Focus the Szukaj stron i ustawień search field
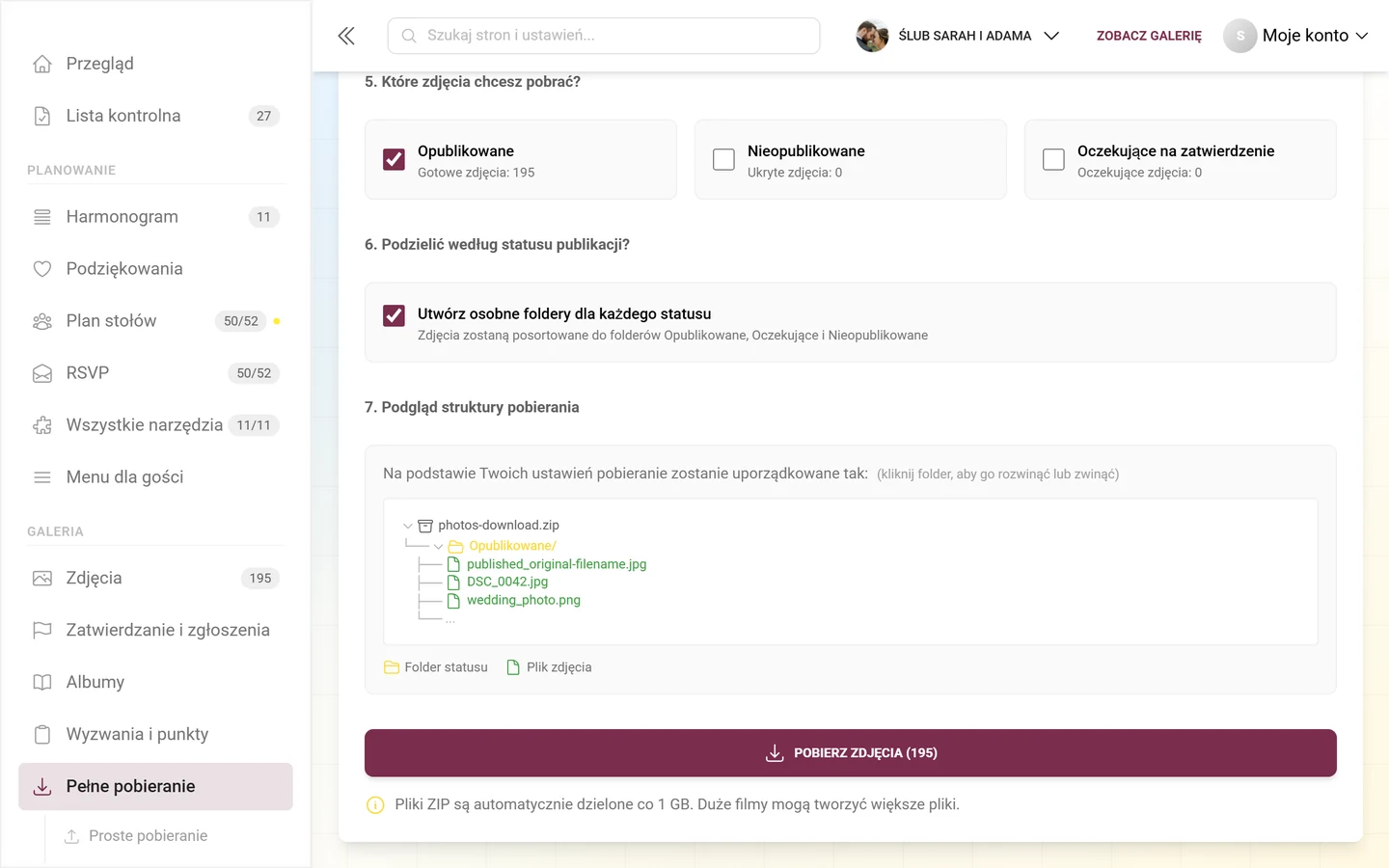This screenshot has height=868, width=1389. pyautogui.click(x=604, y=36)
